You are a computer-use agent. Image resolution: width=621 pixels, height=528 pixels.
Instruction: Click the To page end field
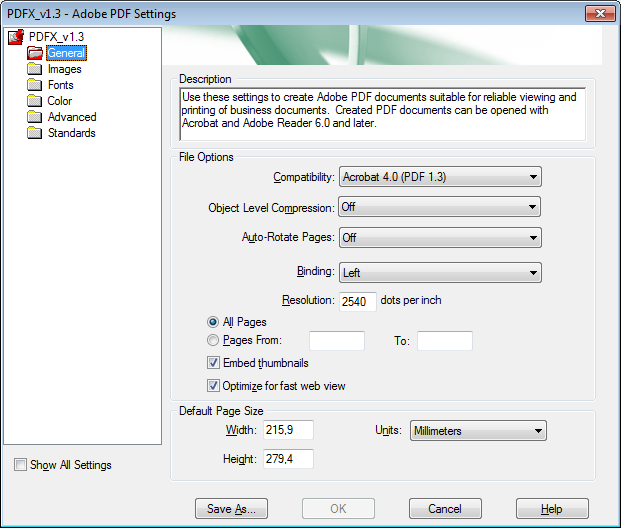445,341
